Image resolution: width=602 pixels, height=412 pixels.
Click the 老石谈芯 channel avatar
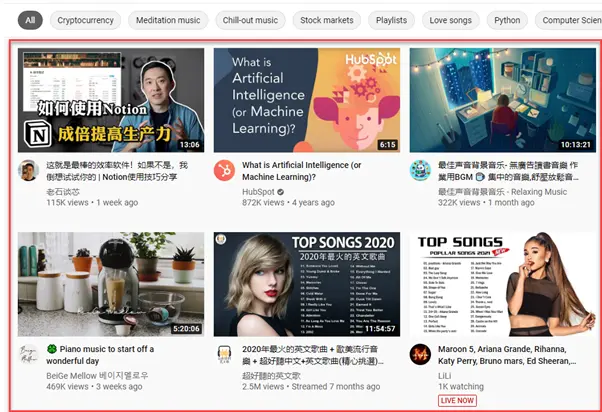[28, 170]
